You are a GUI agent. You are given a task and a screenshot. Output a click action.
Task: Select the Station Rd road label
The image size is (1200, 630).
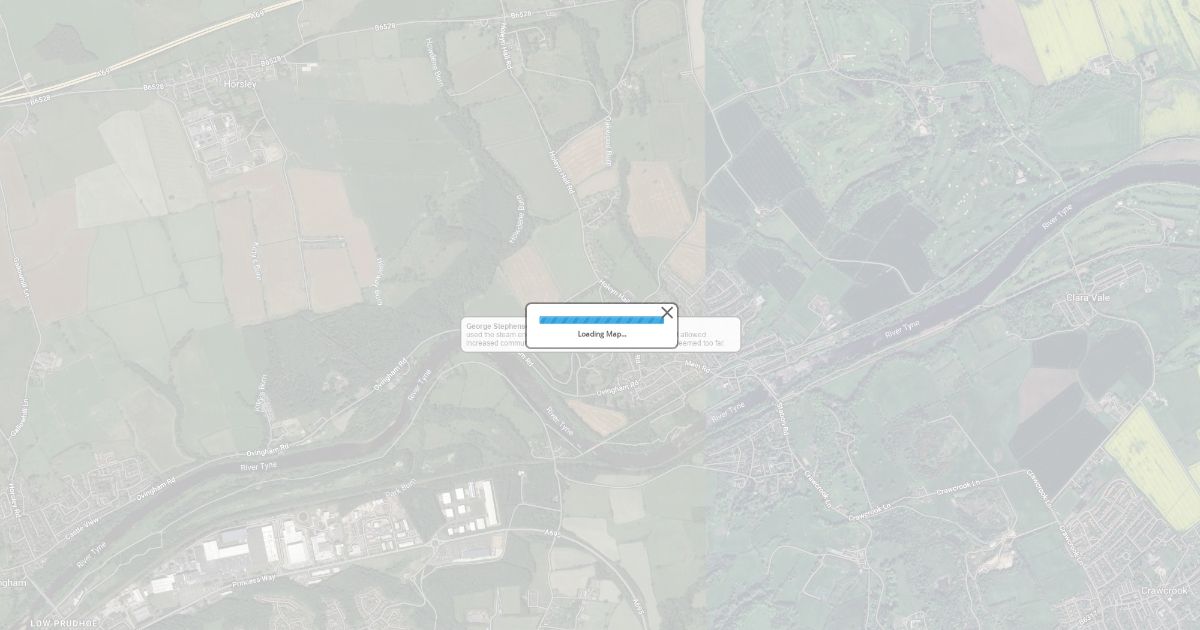click(x=783, y=418)
